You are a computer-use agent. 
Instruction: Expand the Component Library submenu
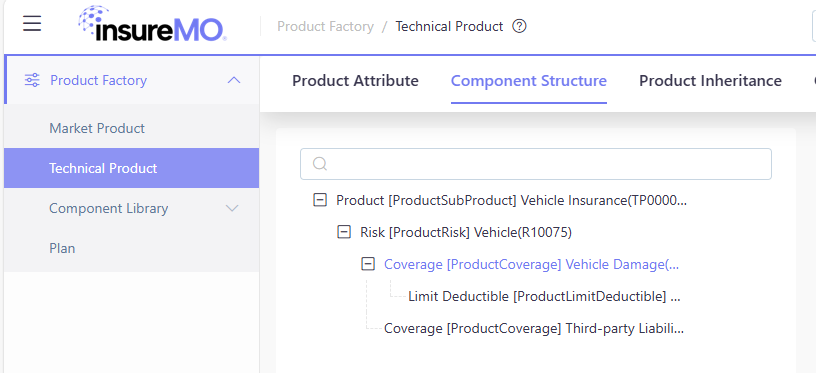(x=232, y=208)
